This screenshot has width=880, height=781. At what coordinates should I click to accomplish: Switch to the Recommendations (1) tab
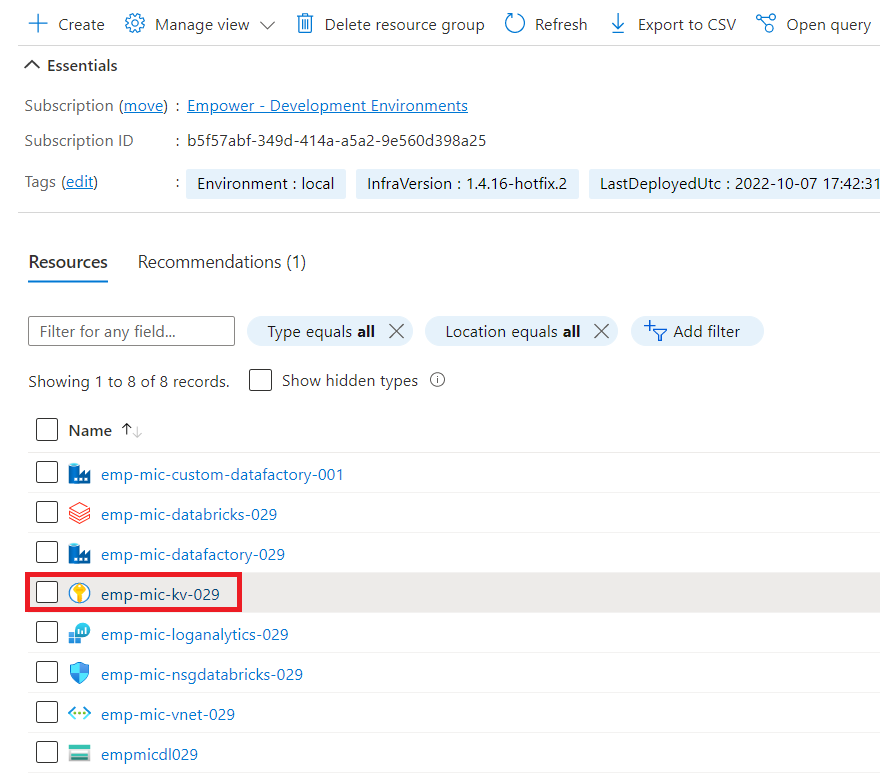click(222, 262)
